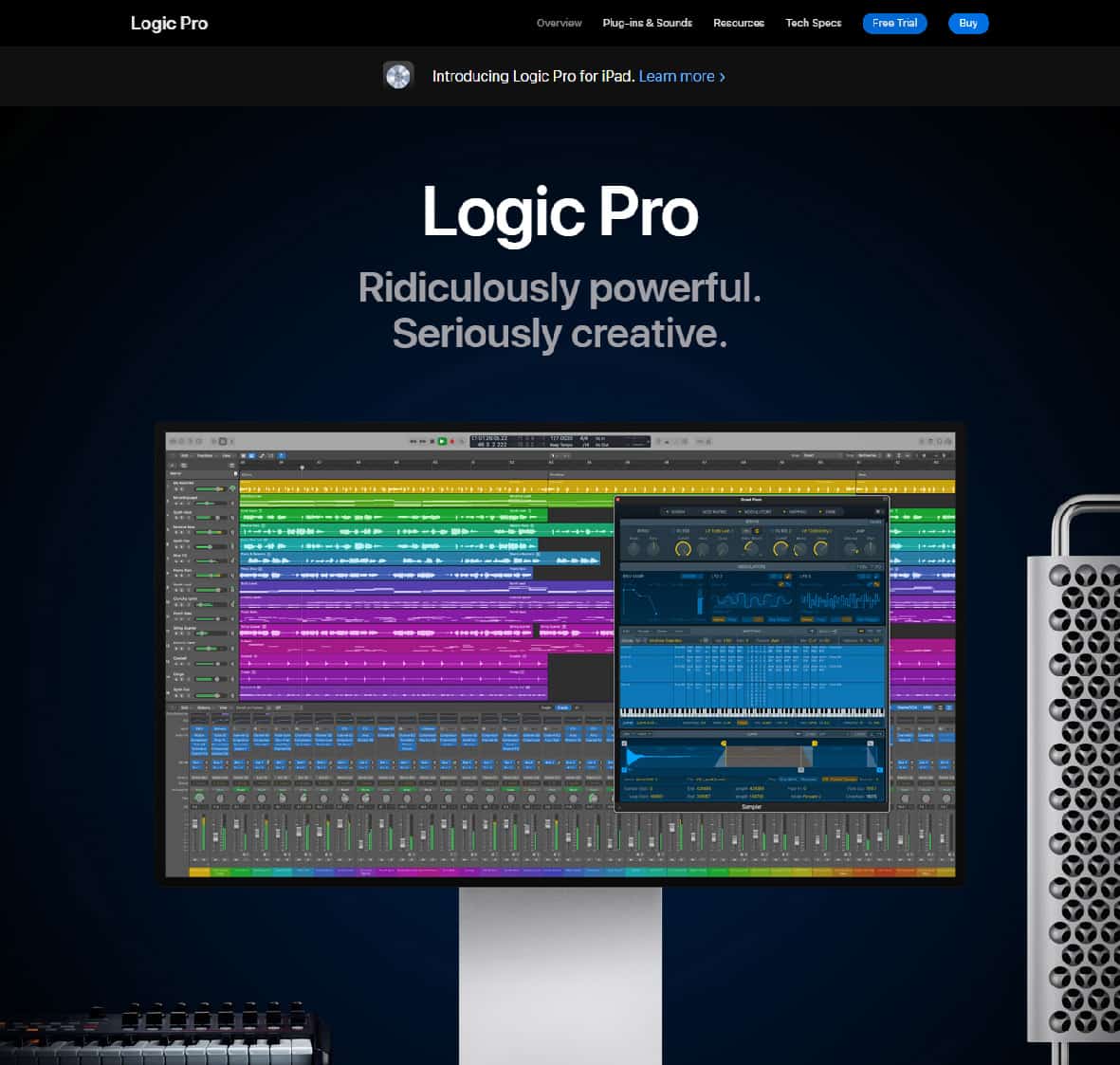Click the Logic Pro display hero image
The height and width of the screenshot is (1065, 1120).
pos(560,653)
